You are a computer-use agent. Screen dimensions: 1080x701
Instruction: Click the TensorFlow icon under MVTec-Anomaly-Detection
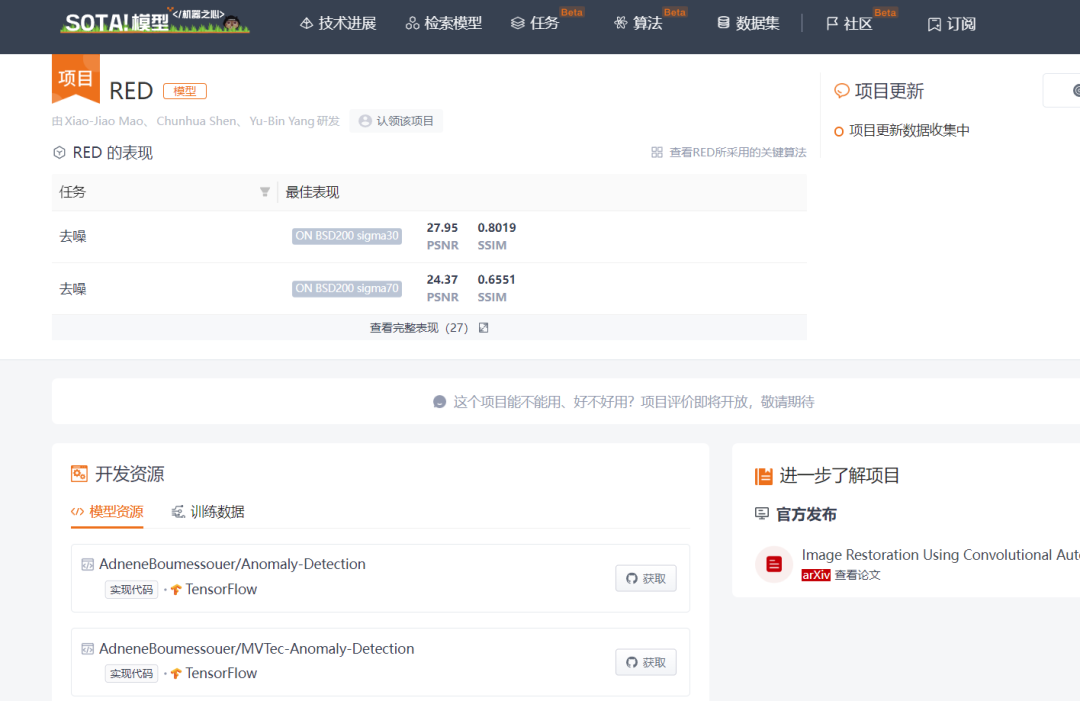tap(176, 673)
